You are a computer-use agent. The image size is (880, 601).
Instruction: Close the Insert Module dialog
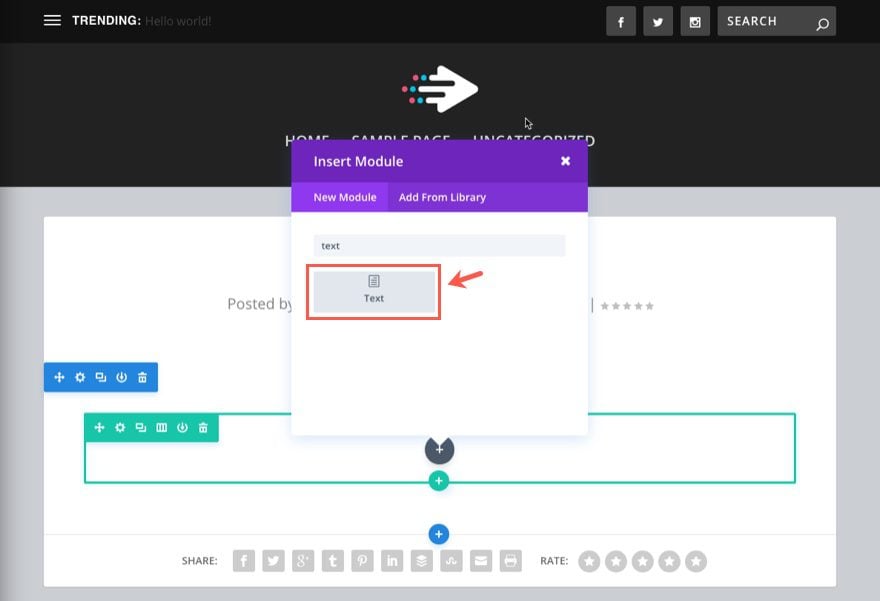[x=565, y=161]
